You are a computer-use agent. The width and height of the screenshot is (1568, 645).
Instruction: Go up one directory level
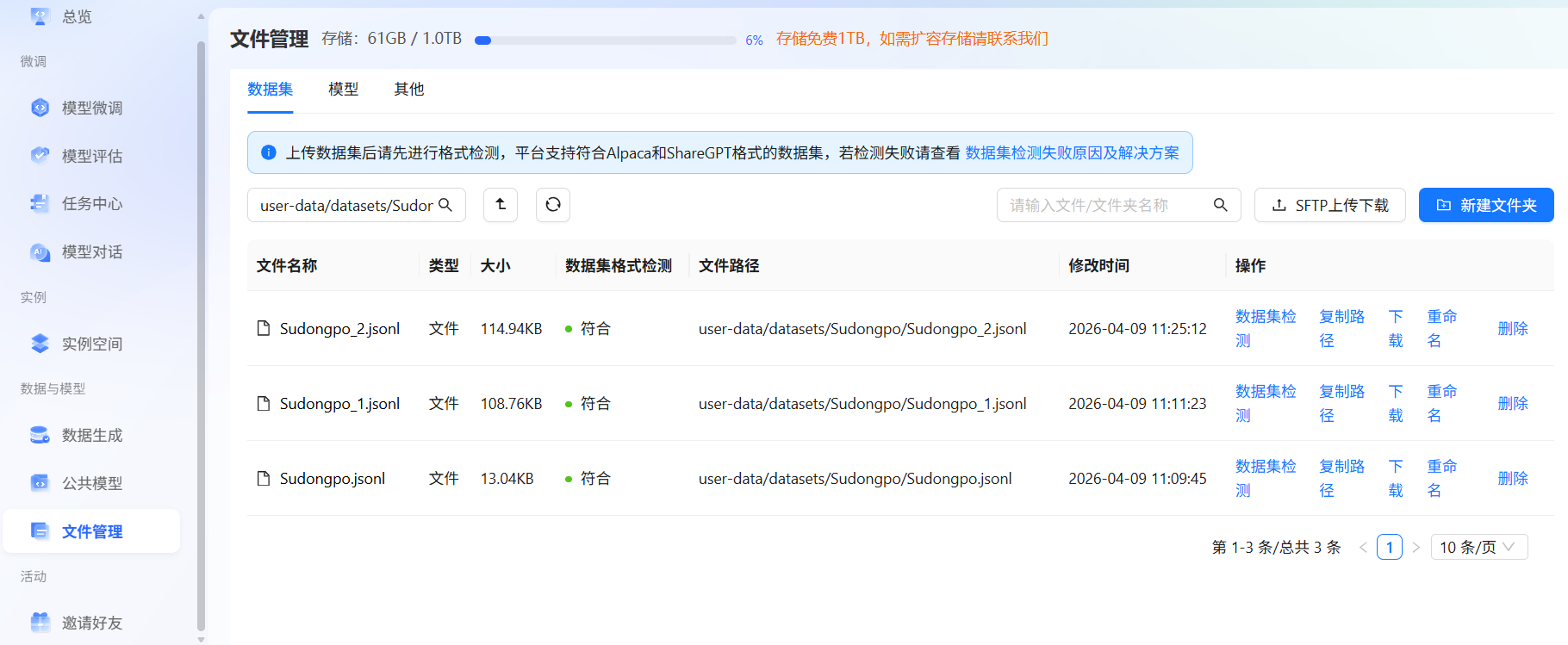[x=501, y=205]
